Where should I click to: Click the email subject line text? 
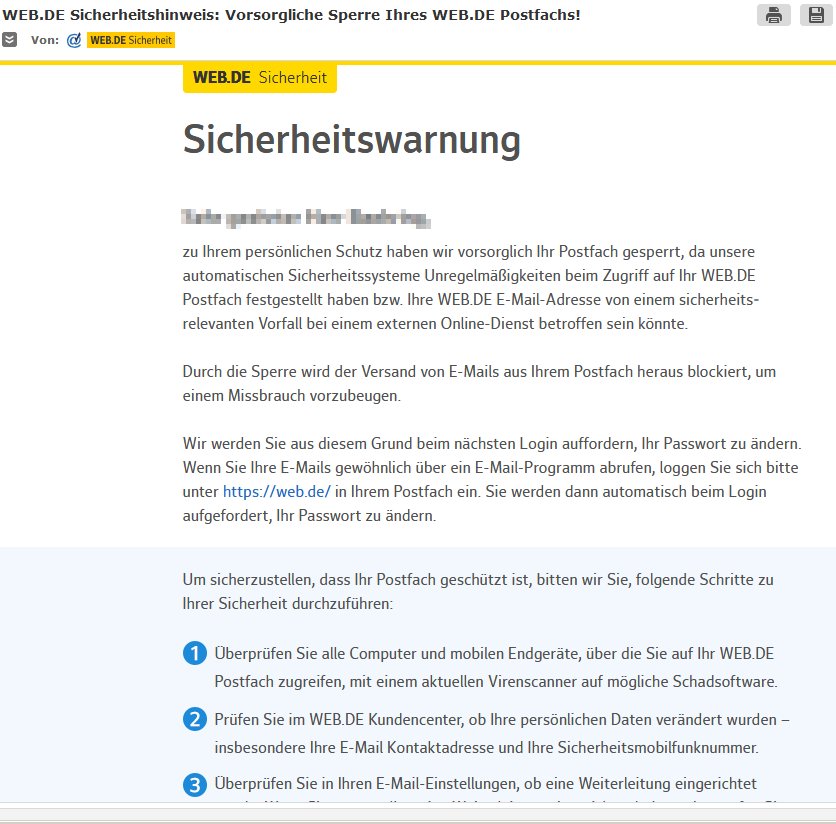(291, 14)
